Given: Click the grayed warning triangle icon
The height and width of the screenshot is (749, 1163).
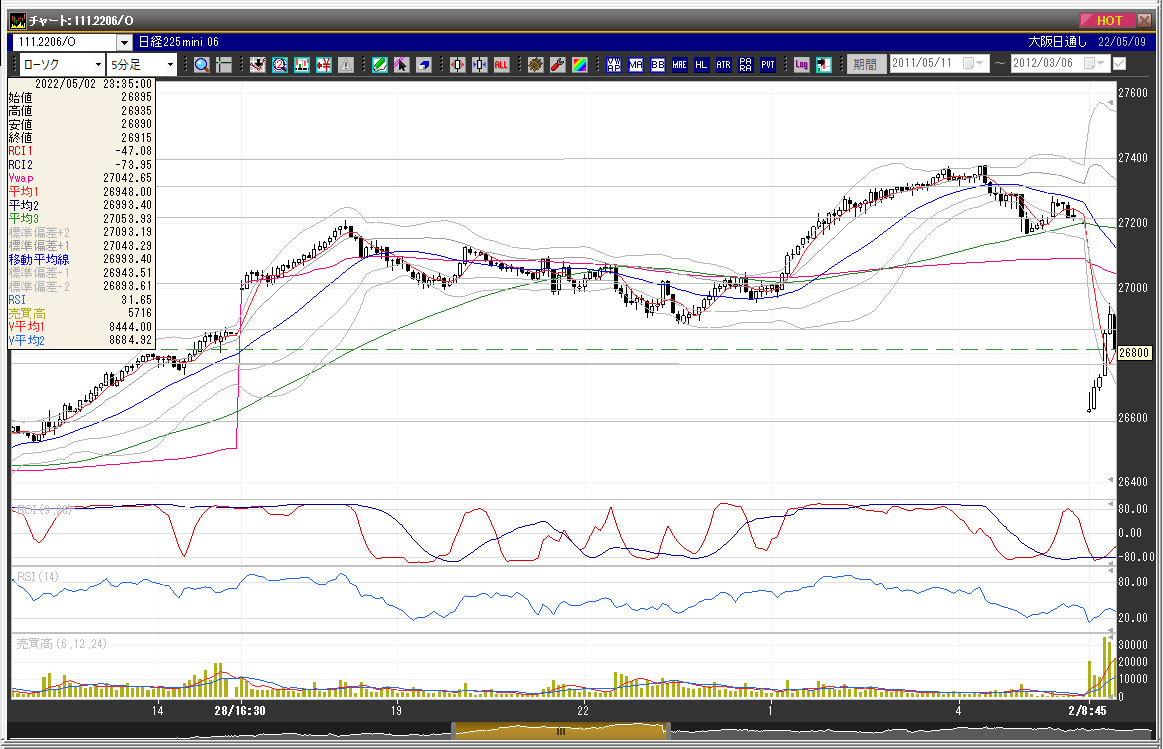Looking at the screenshot, I should [x=346, y=65].
